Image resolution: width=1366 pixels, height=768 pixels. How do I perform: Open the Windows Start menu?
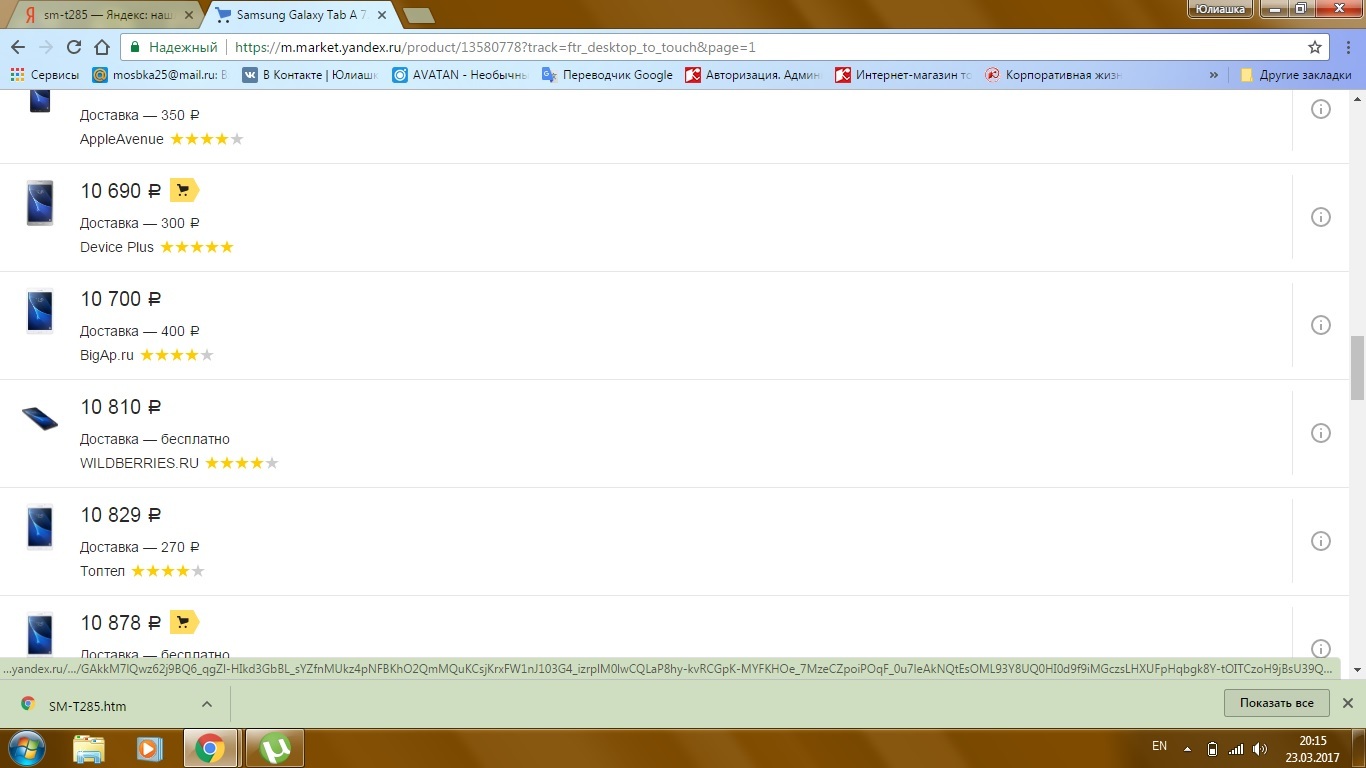[25, 747]
